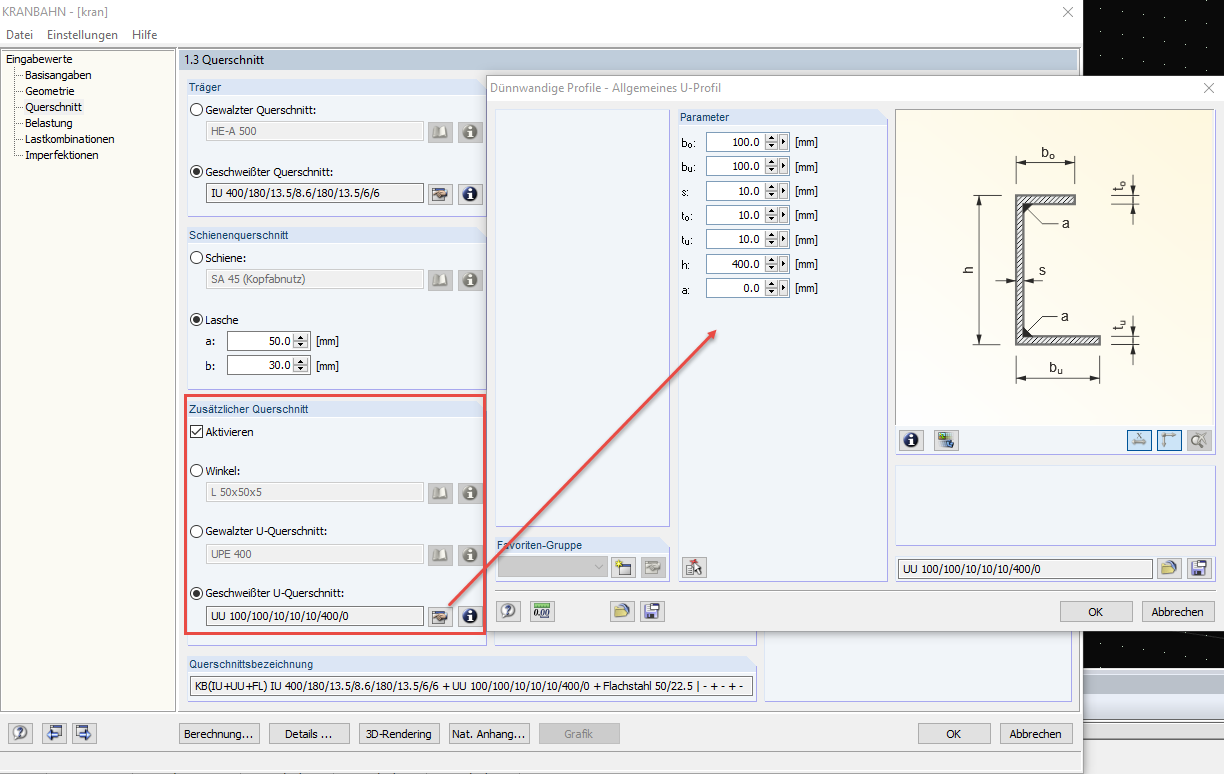Open the folder icon beside the UU designation field
The height and width of the screenshot is (774, 1224).
1169,568
